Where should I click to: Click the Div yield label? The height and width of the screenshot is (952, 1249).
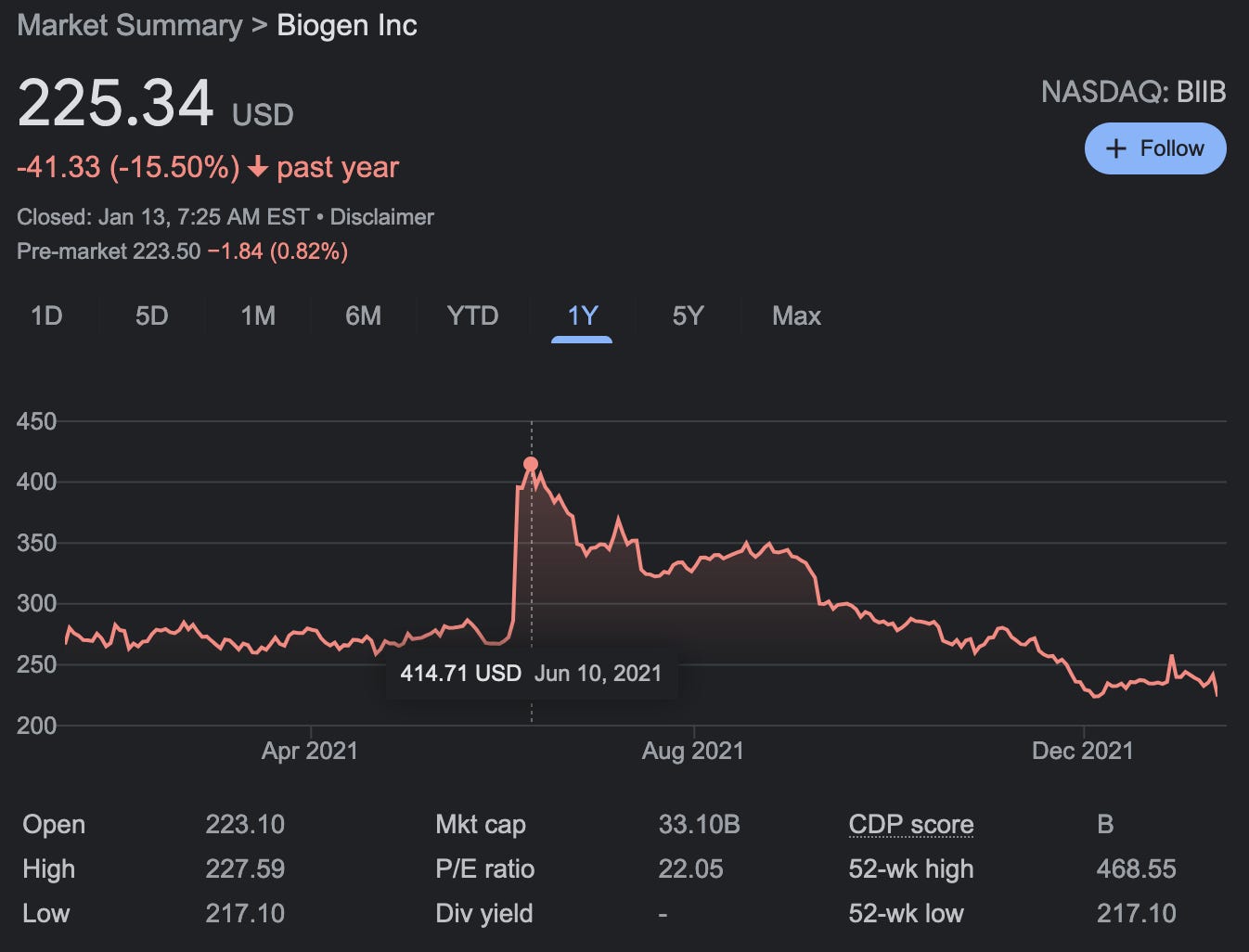(x=483, y=914)
